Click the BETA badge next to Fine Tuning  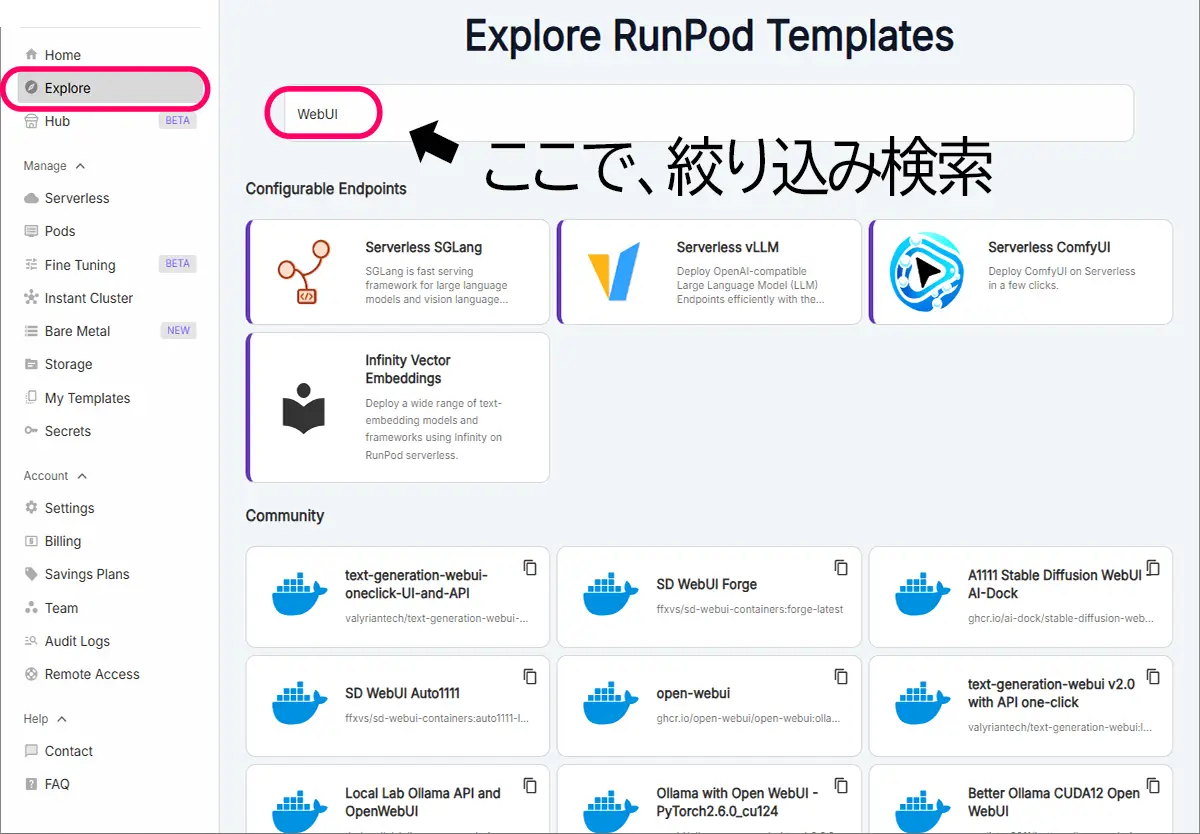coord(177,264)
